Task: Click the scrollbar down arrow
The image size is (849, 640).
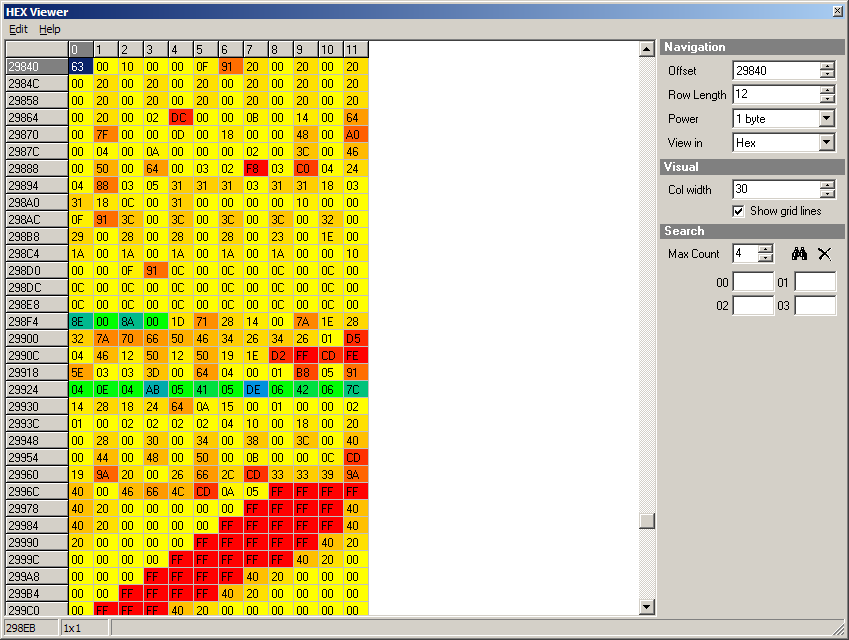Action: 646,607
